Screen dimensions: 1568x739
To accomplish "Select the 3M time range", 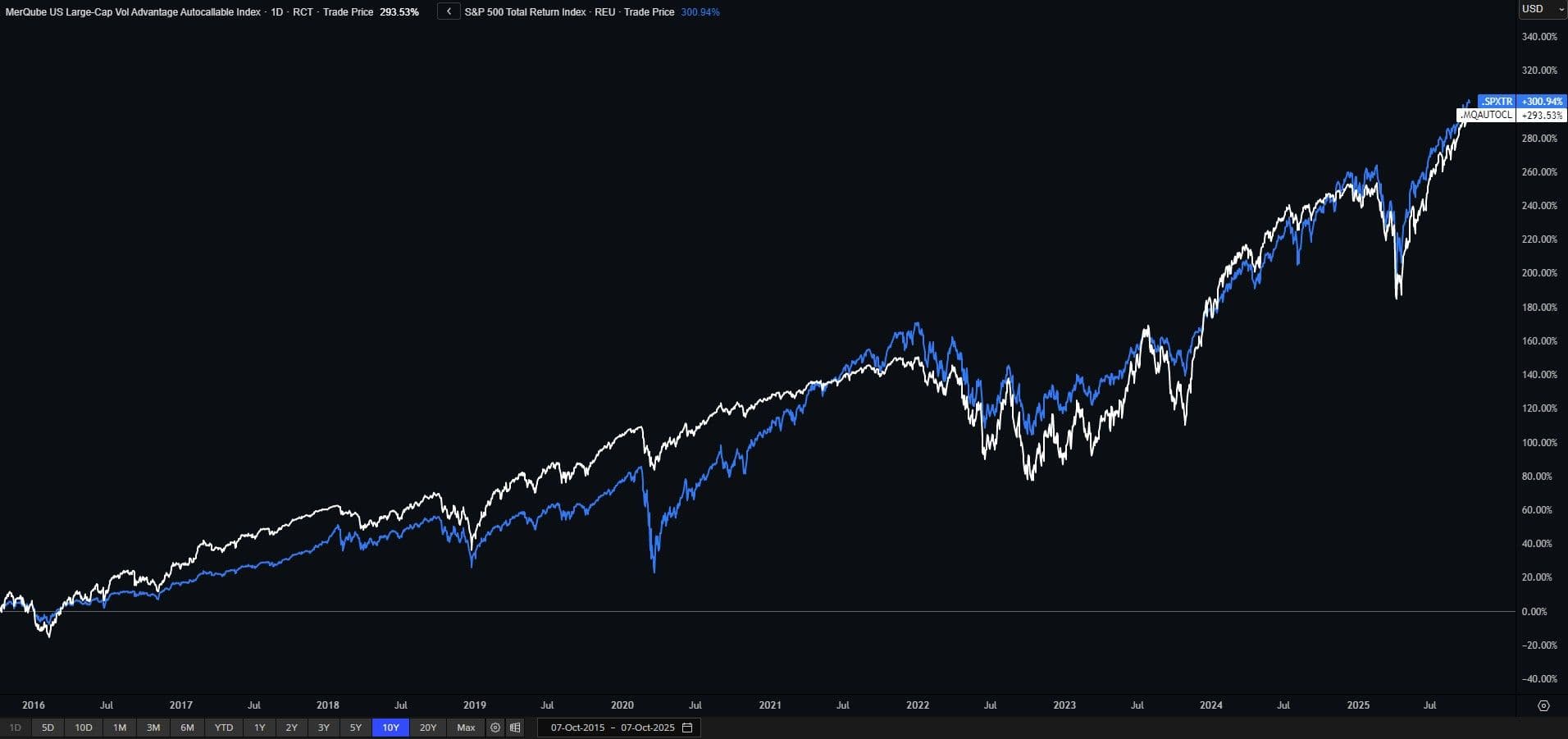I will [x=153, y=728].
